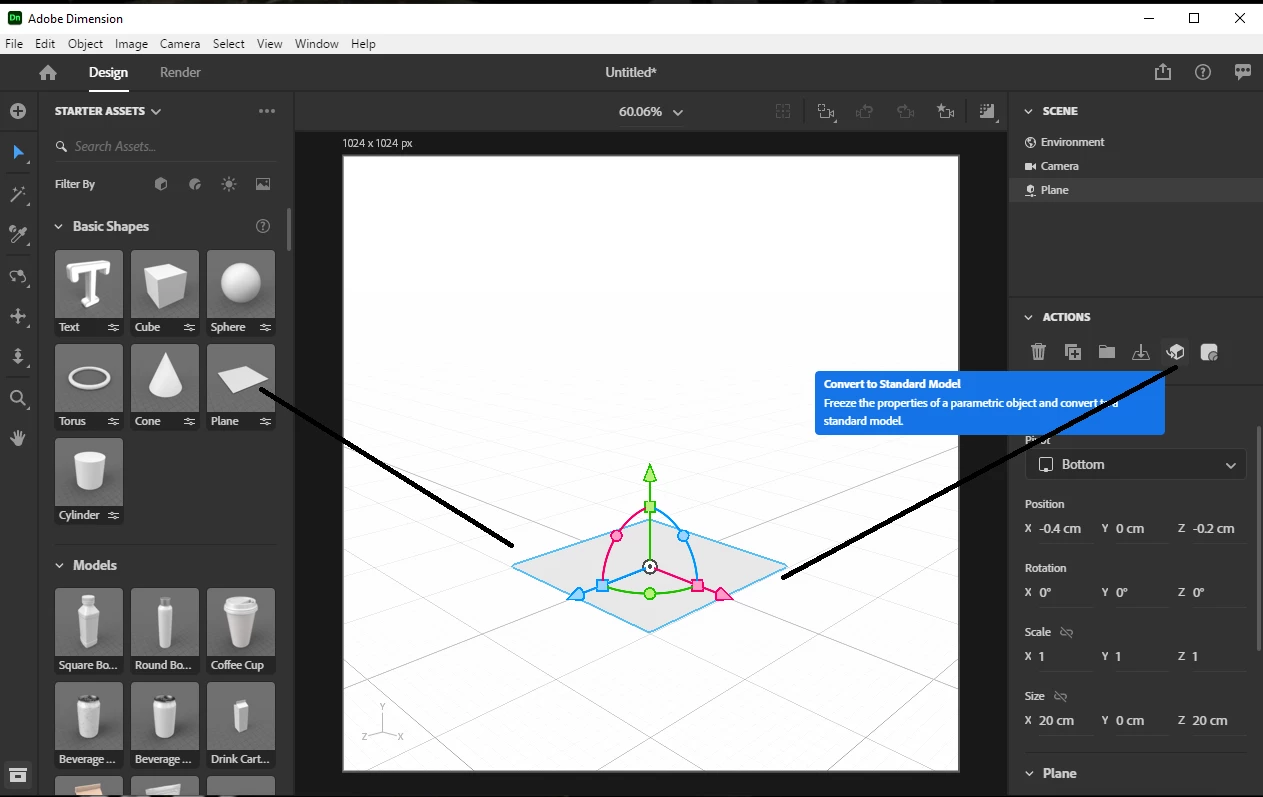Open the Share and export icon
The height and width of the screenshot is (797, 1263).
[x=1162, y=72]
